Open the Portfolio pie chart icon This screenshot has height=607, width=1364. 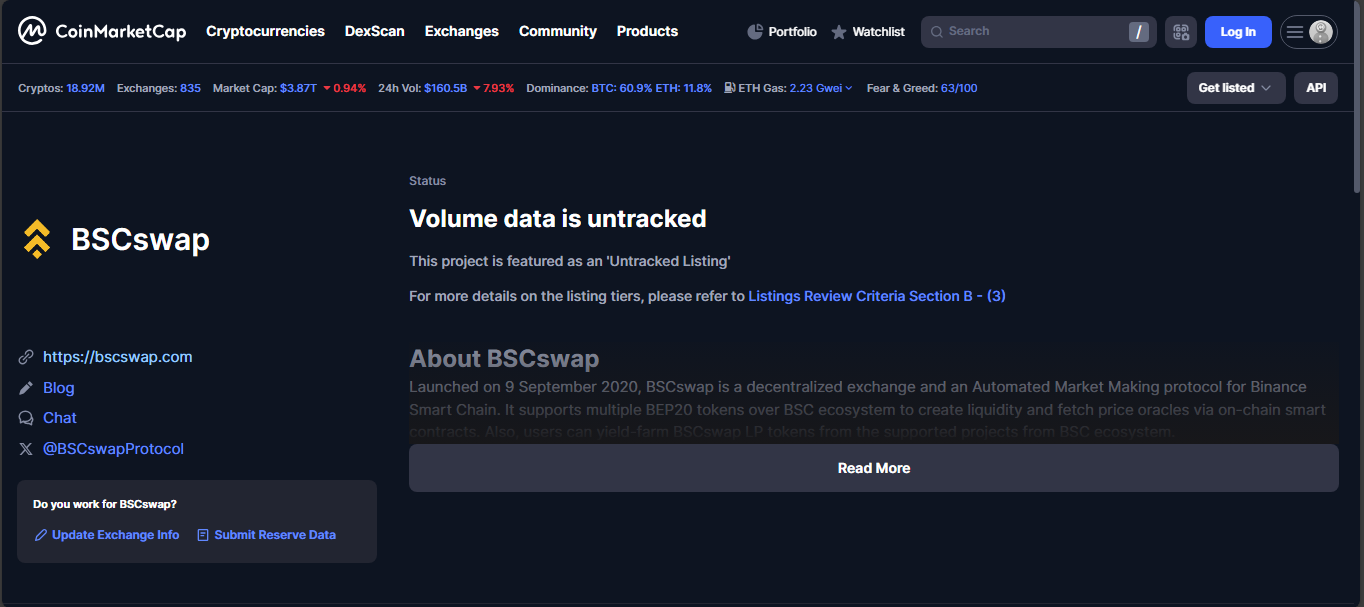pos(755,32)
